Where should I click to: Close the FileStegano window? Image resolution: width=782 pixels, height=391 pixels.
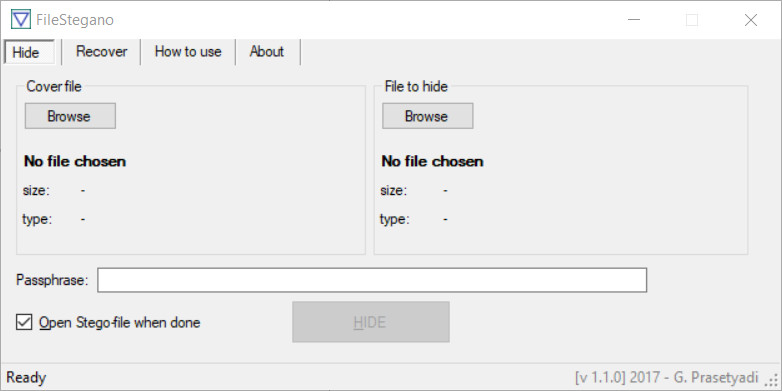tap(751, 20)
